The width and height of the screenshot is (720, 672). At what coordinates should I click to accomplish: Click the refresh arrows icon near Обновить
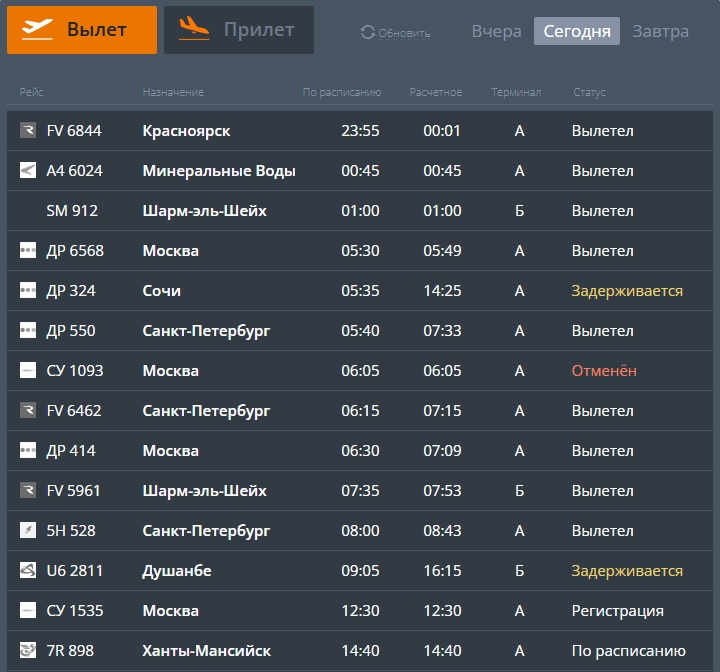[368, 33]
